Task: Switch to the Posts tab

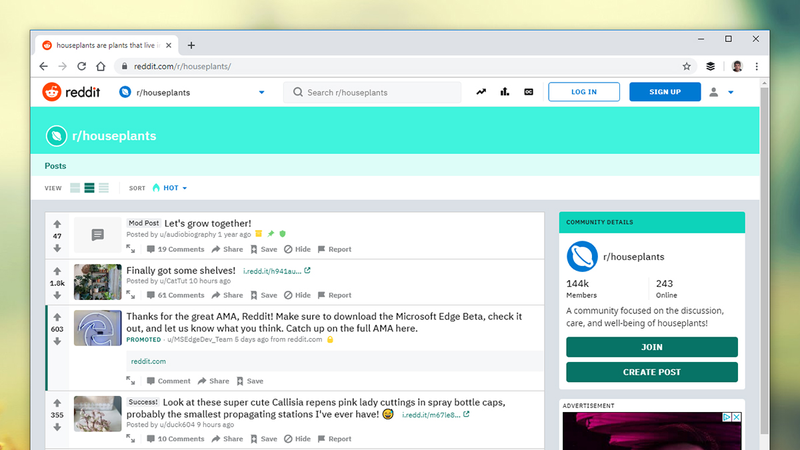Action: pyautogui.click(x=55, y=166)
